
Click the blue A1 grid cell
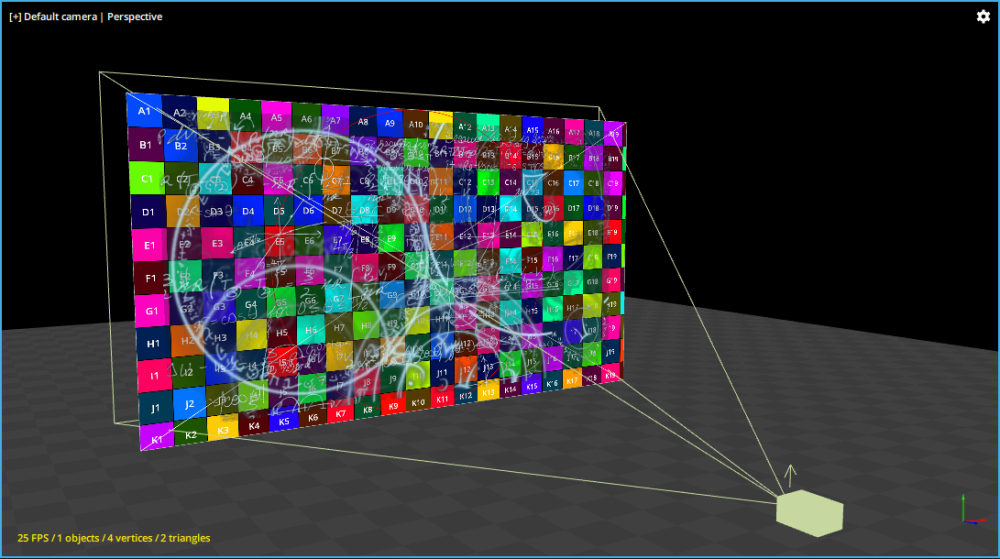[x=144, y=110]
